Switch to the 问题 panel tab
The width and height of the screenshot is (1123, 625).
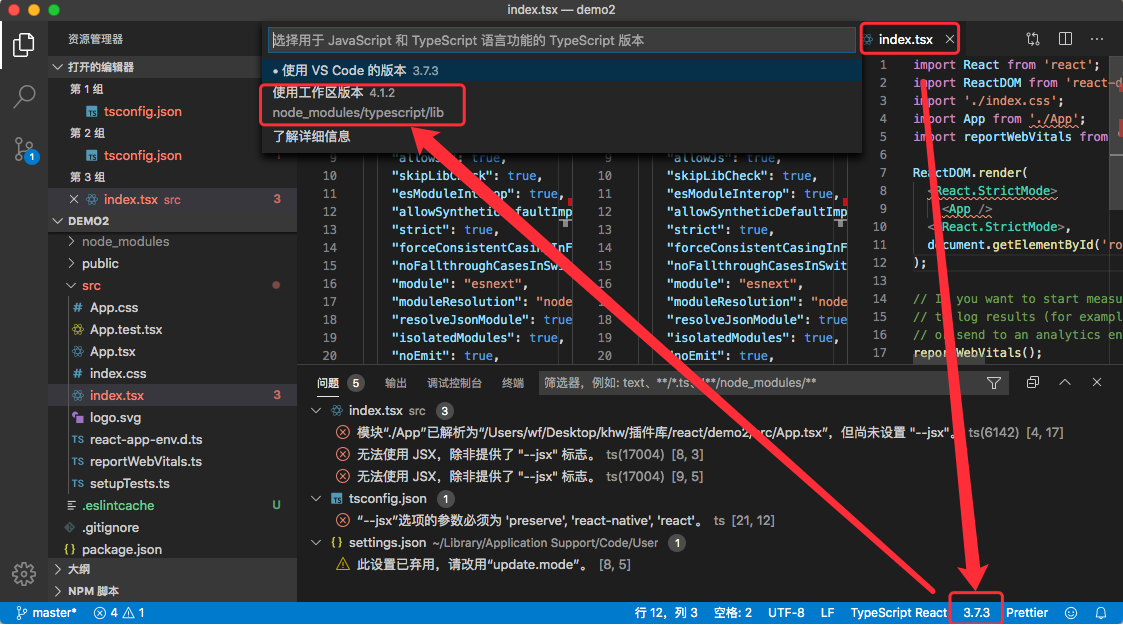pos(328,383)
